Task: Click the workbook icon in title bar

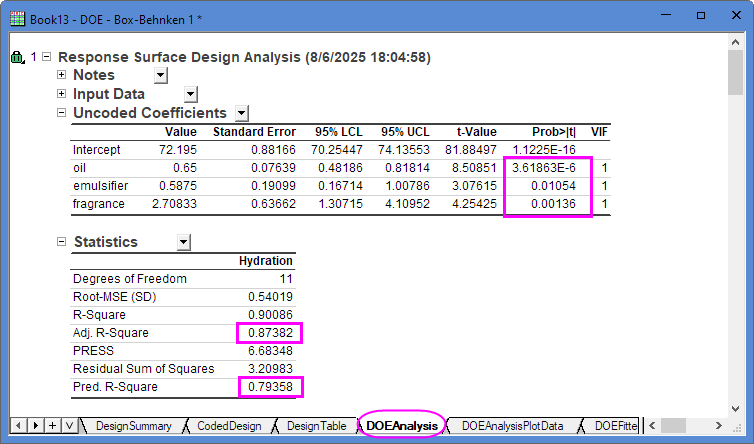Action: (x=17, y=19)
